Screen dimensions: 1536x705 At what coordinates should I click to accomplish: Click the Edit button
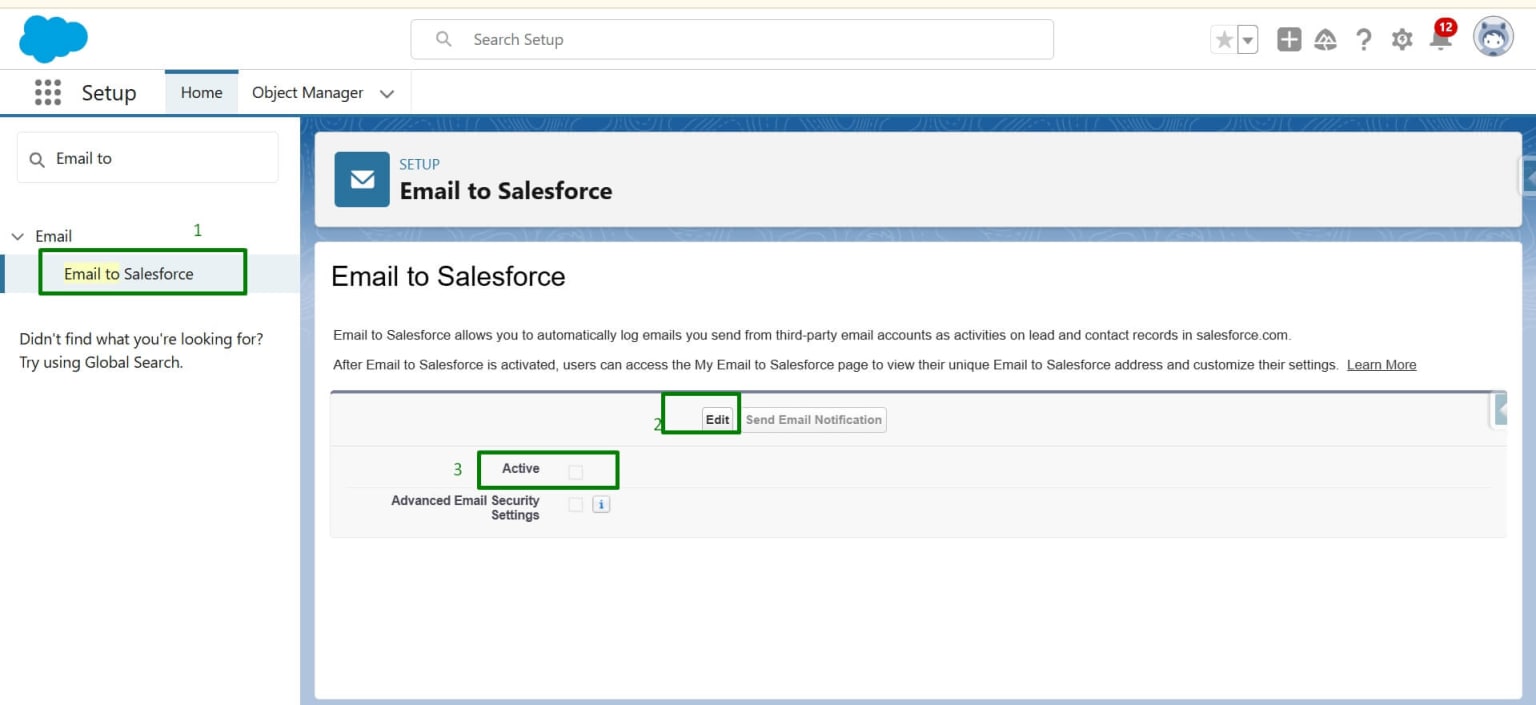(717, 420)
